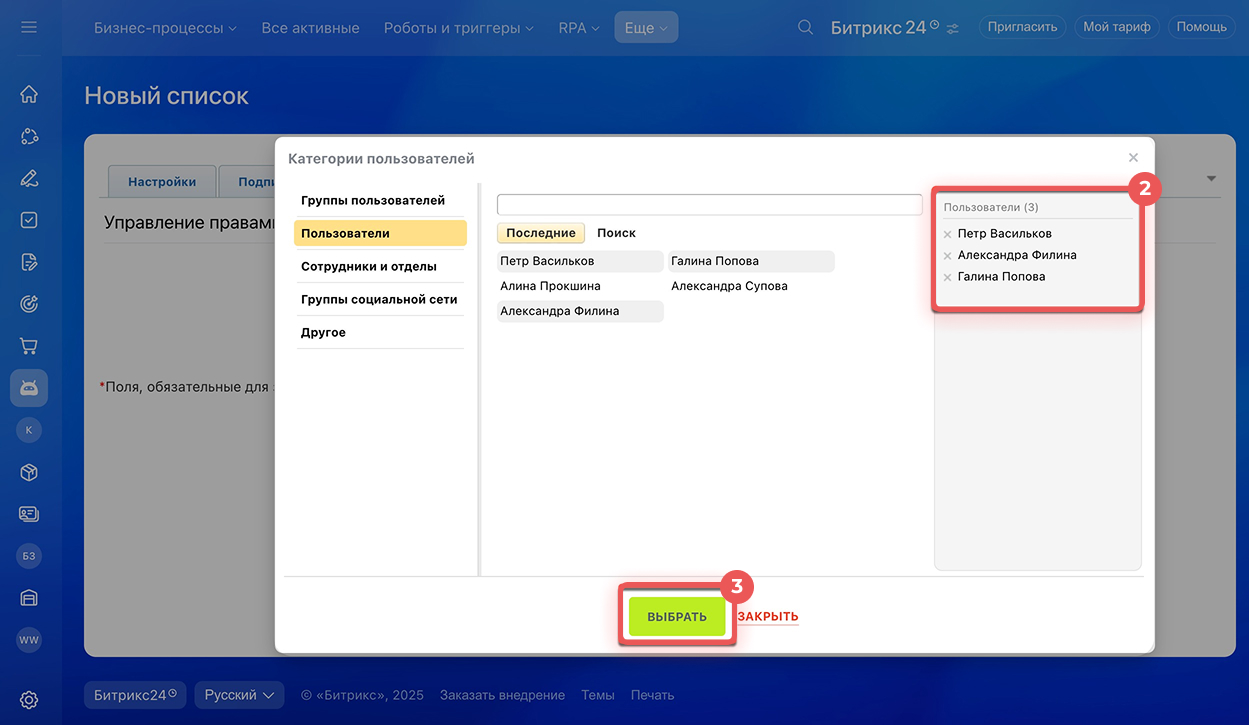
Task: Open the document edit icon in sidebar
Action: coord(29,262)
